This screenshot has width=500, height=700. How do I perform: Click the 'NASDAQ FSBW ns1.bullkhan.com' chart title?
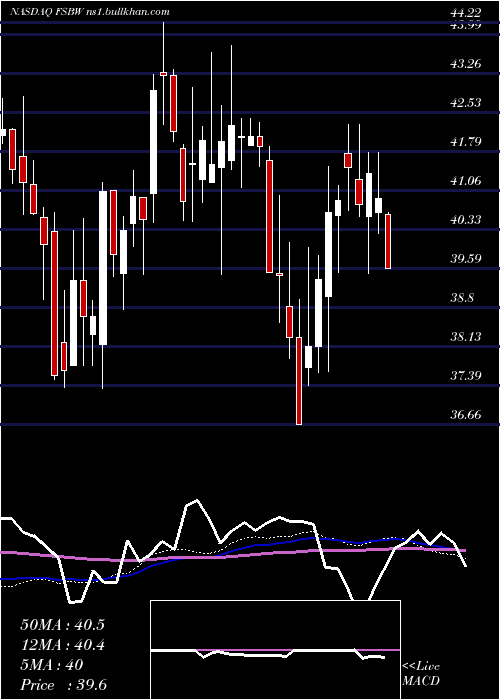(90, 12)
